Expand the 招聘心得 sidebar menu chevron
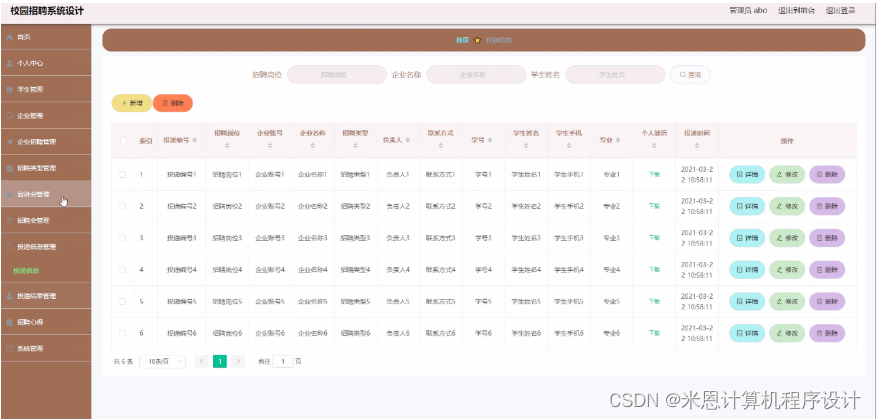 80,322
